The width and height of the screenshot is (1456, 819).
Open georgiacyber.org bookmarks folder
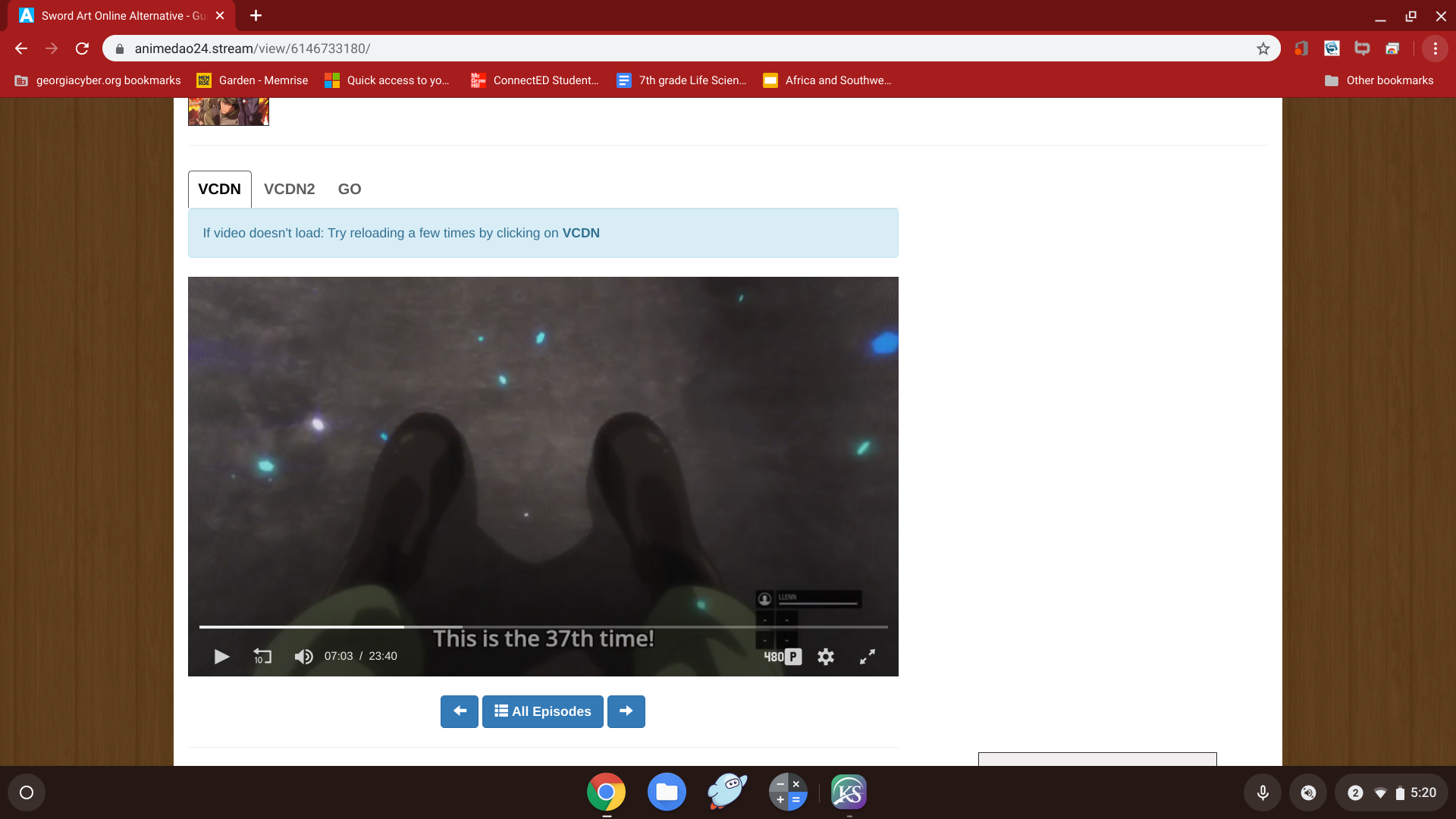(98, 80)
